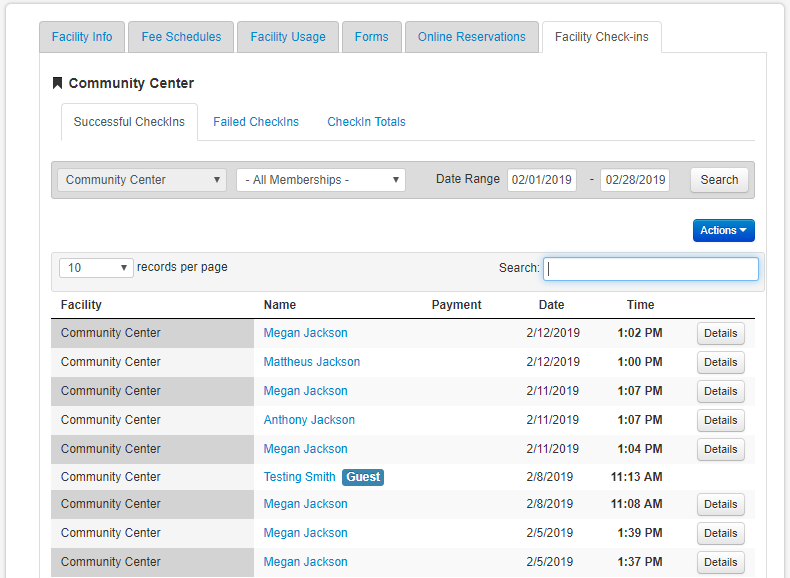Open Details for Megan Jackson 1:02 PM check-in
The image size is (790, 578).
720,334
